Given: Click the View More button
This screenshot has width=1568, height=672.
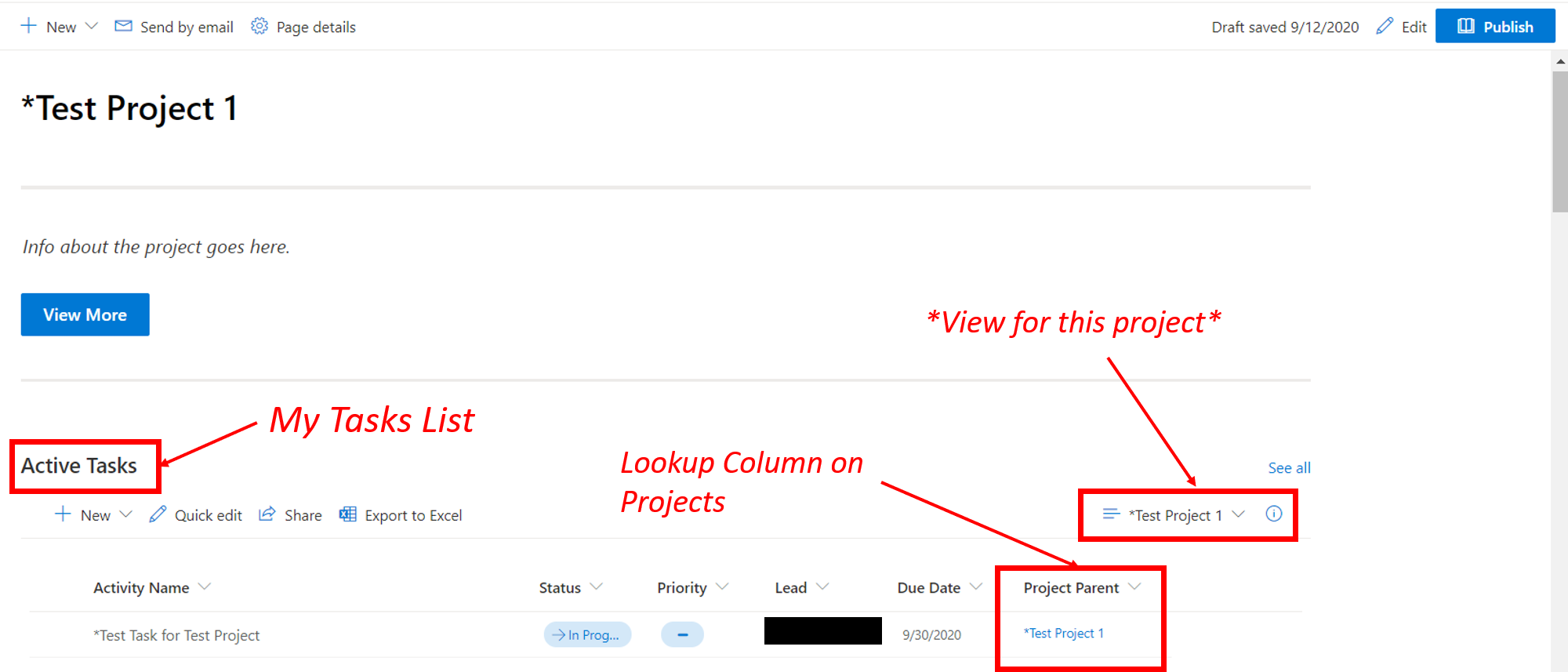Looking at the screenshot, I should pos(85,314).
